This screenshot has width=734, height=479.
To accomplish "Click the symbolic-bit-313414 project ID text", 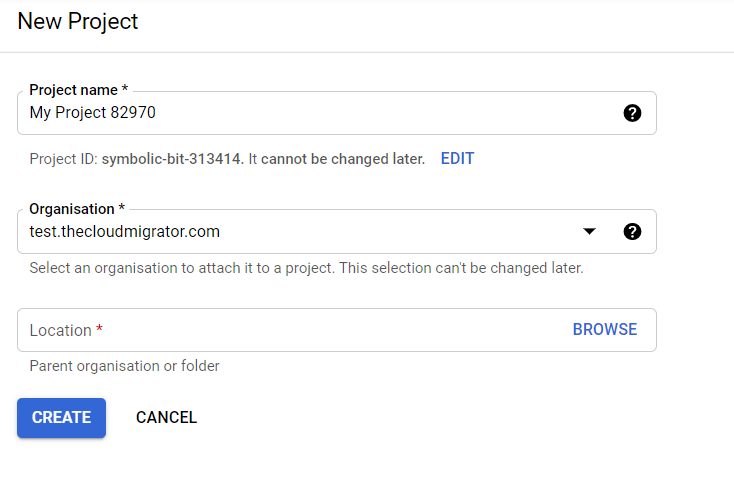I will [x=171, y=159].
